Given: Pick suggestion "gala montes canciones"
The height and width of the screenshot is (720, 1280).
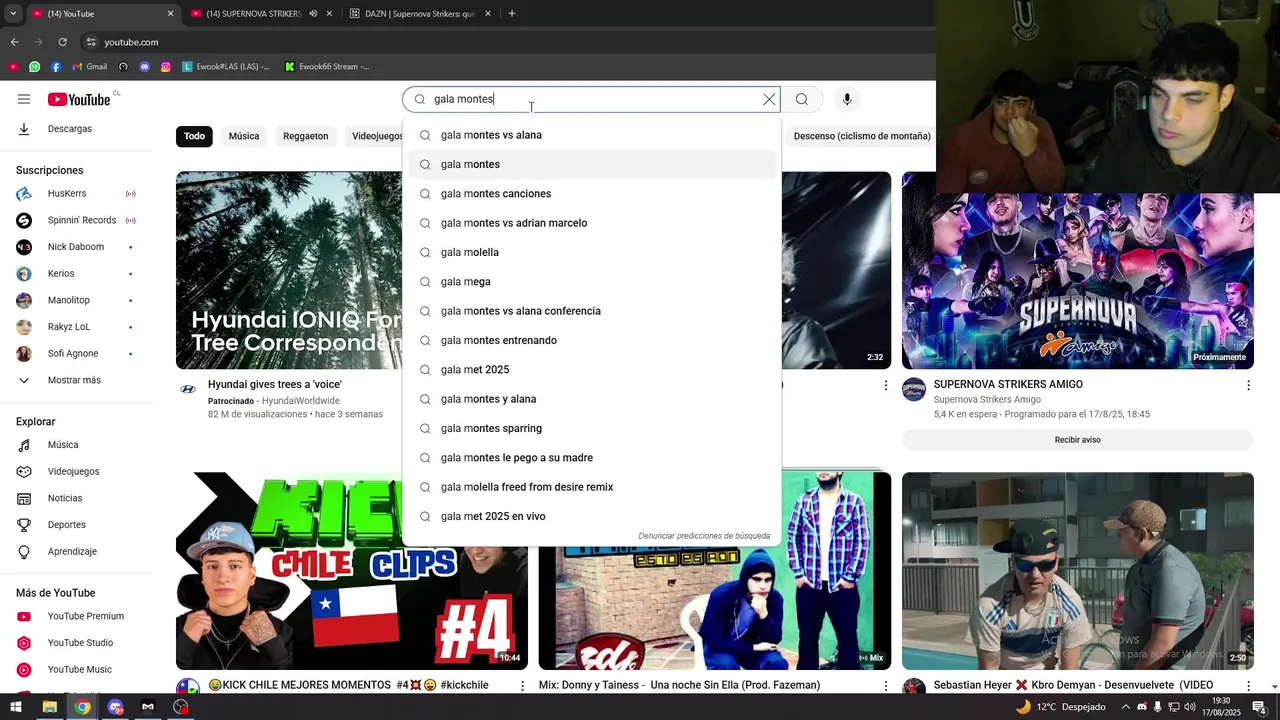Looking at the screenshot, I should point(592,194).
